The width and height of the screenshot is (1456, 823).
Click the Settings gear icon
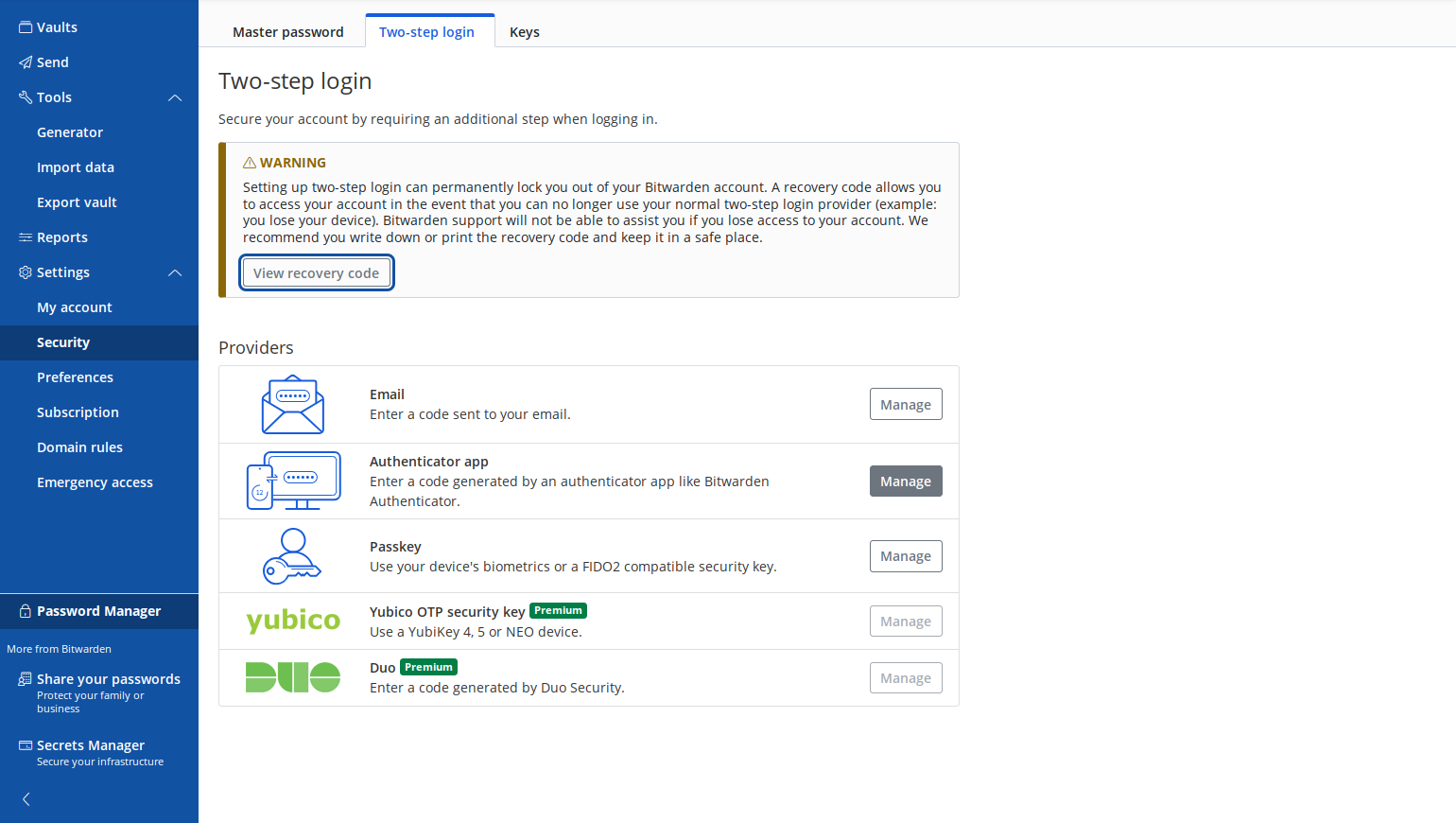[26, 272]
